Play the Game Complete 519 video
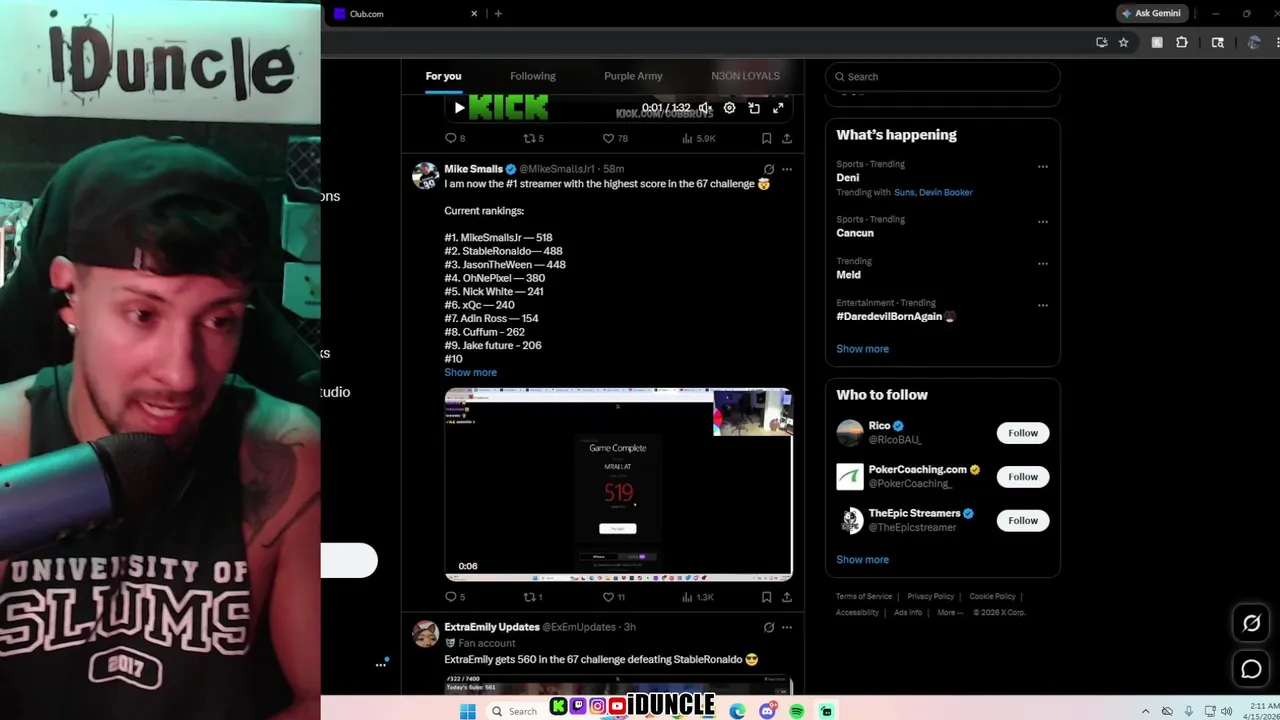Viewport: 1280px width, 720px height. [618, 484]
